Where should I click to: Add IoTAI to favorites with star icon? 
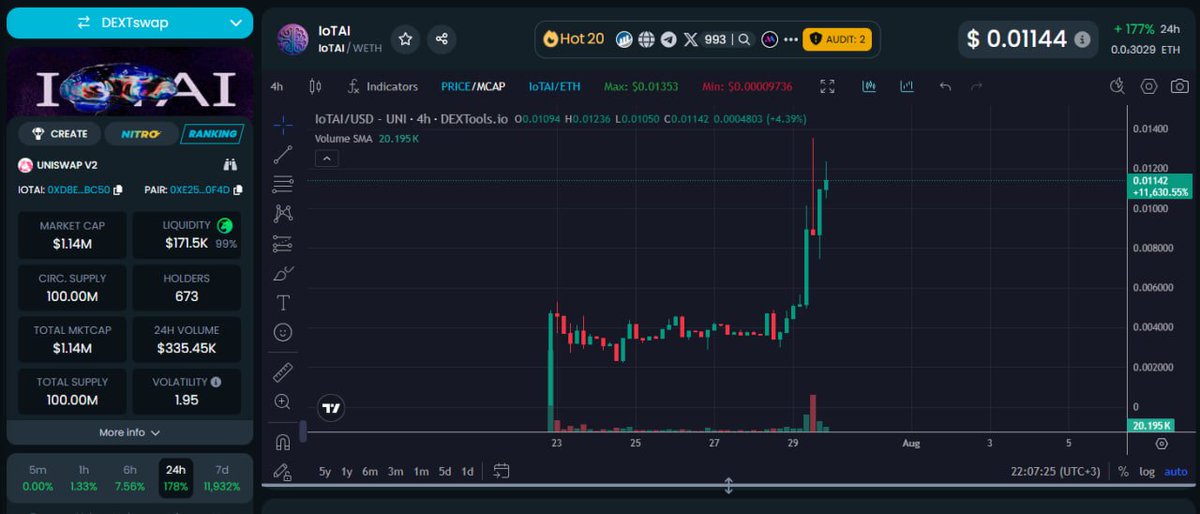(405, 39)
